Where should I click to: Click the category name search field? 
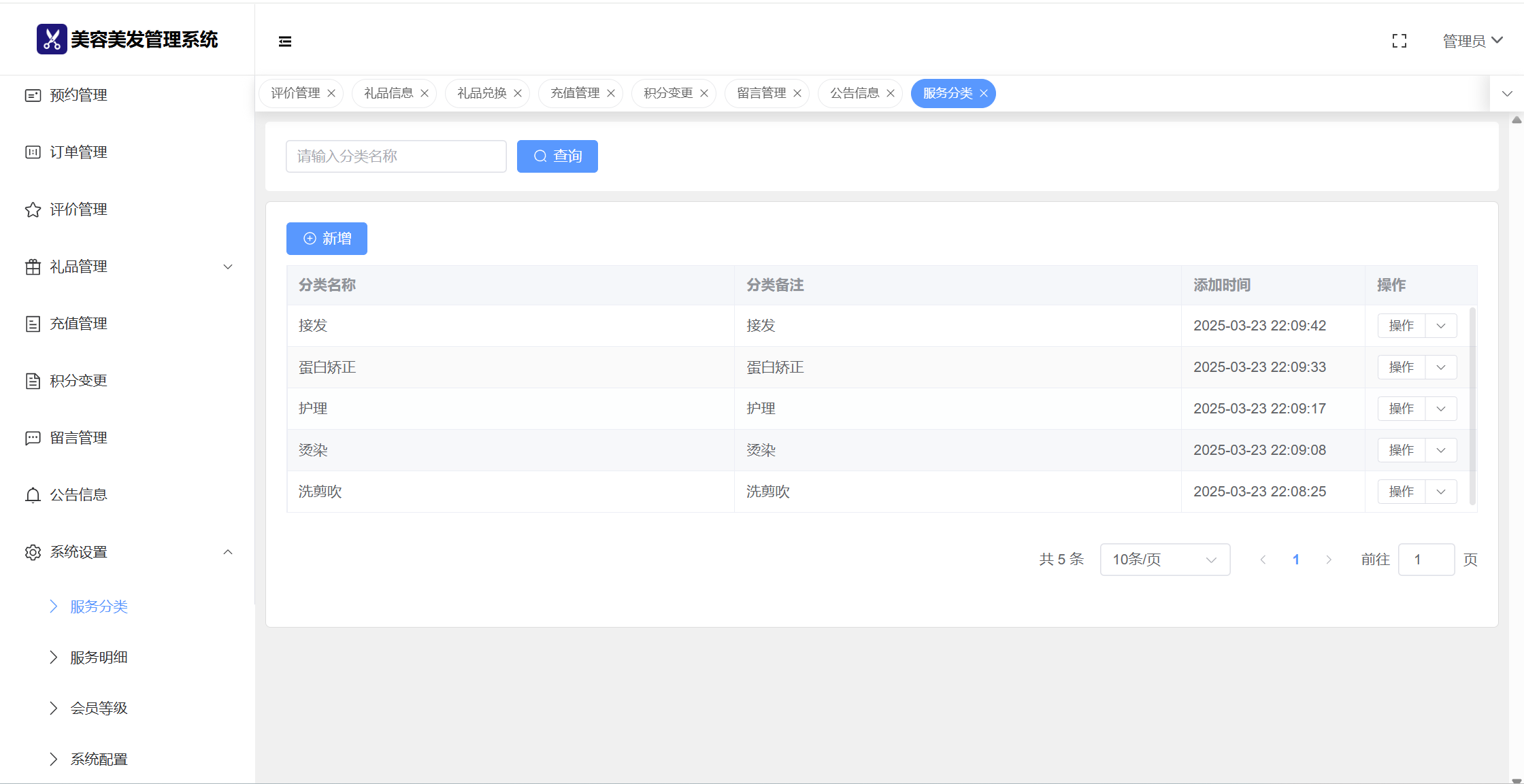[396, 156]
